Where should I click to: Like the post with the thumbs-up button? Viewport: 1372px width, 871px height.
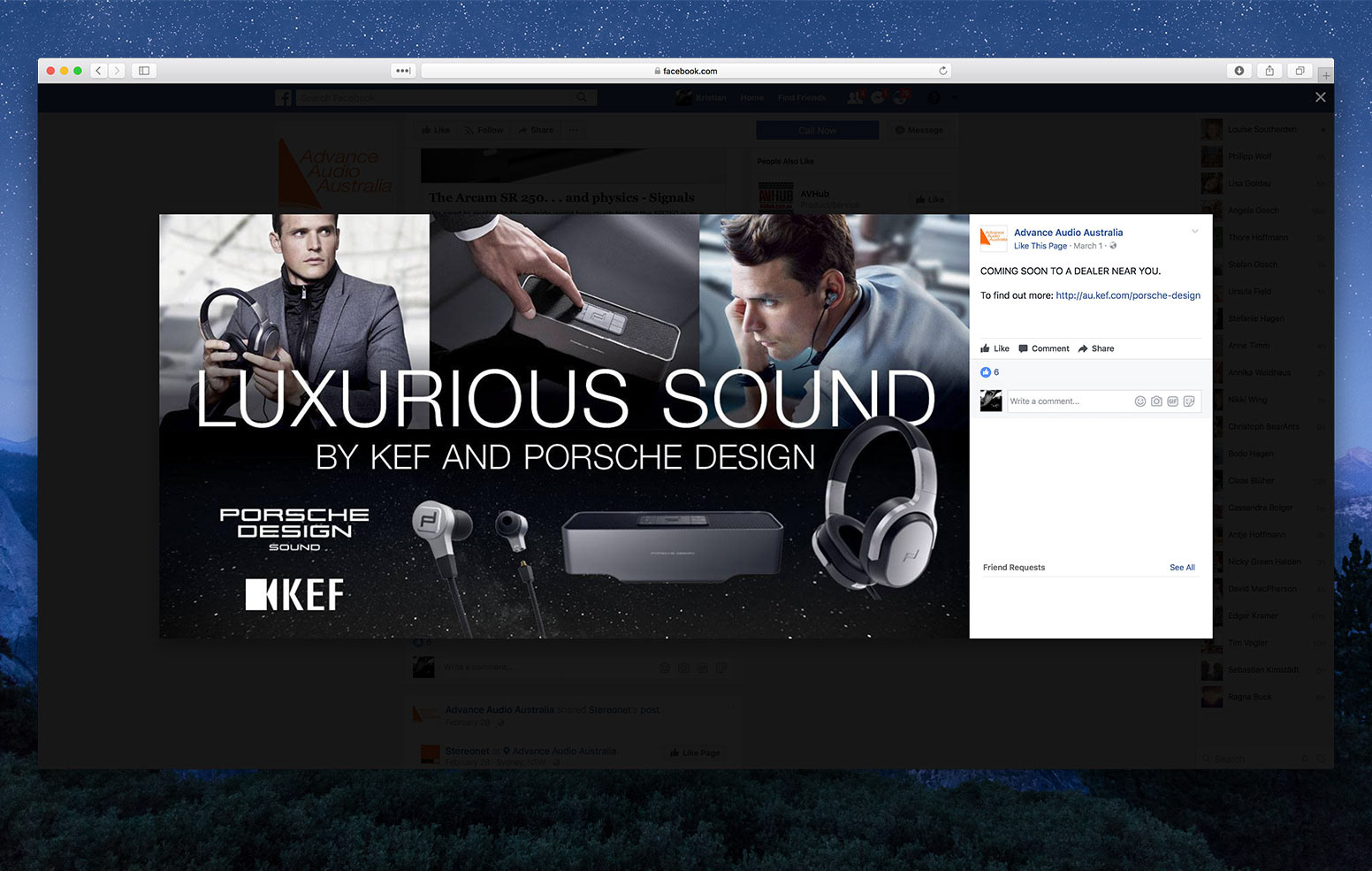point(995,348)
